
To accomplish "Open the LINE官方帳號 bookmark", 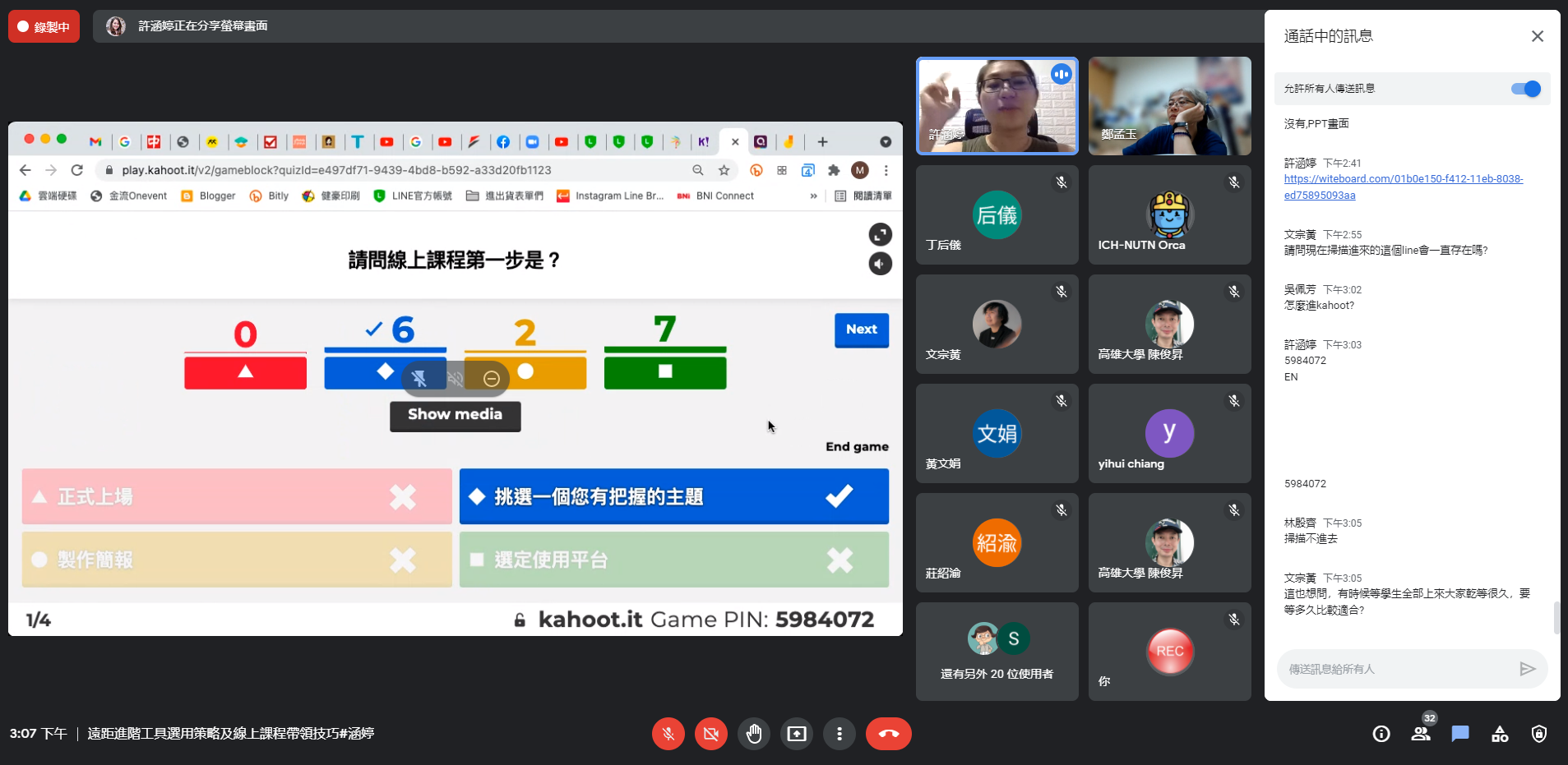I will coord(413,196).
